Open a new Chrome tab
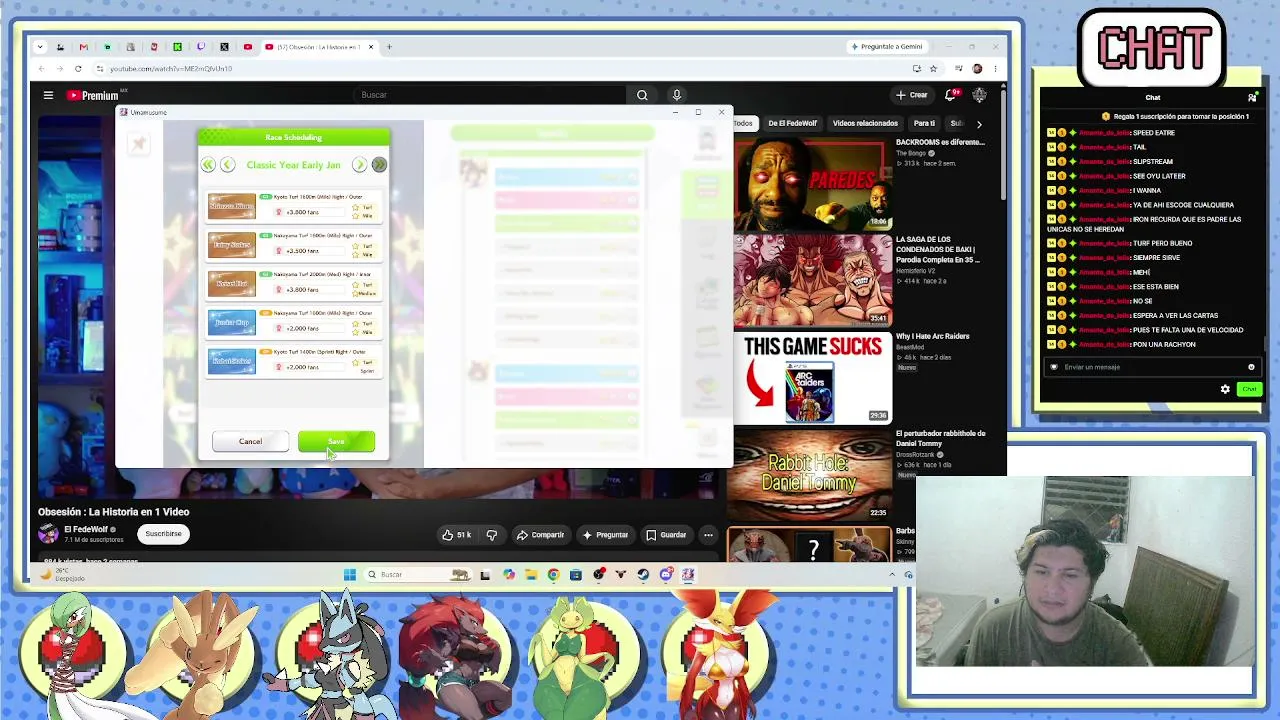The width and height of the screenshot is (1280, 720). click(x=390, y=47)
